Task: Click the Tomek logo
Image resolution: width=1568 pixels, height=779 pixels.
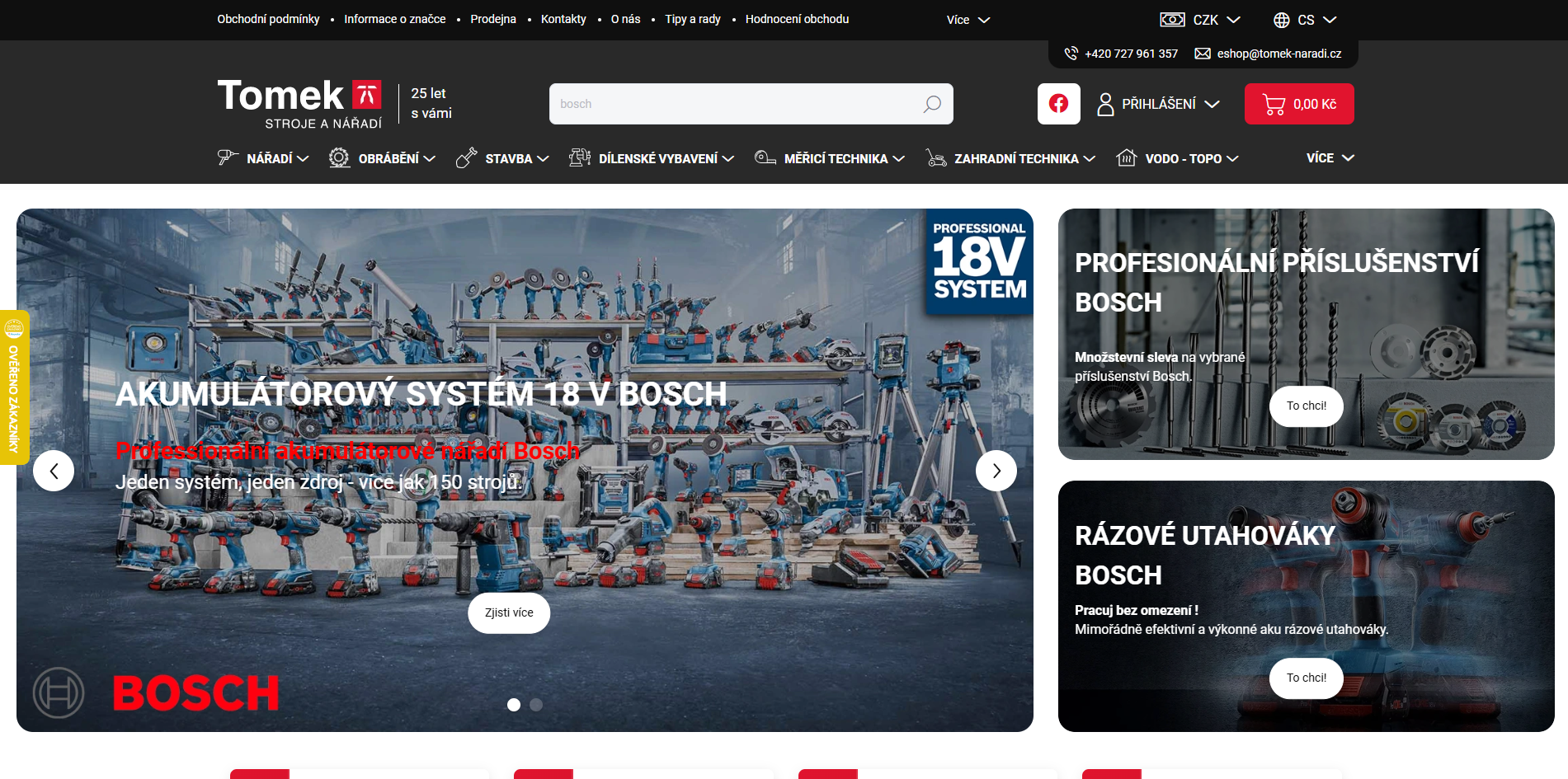Action: pyautogui.click(x=300, y=104)
